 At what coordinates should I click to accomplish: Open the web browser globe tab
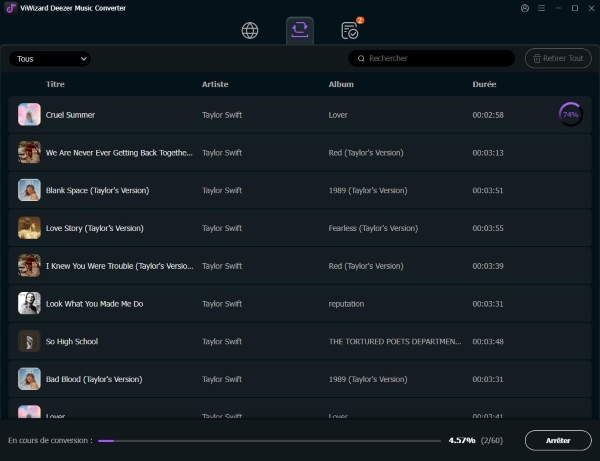point(250,31)
